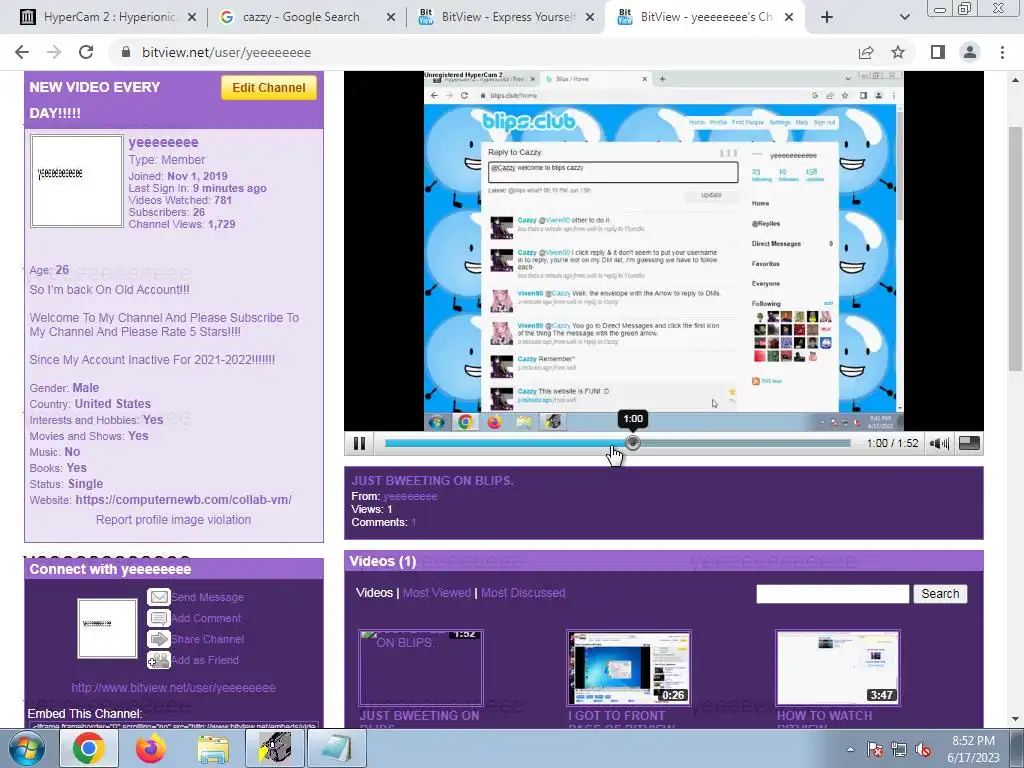Click the video search input field
1024x768 pixels.
tap(833, 594)
